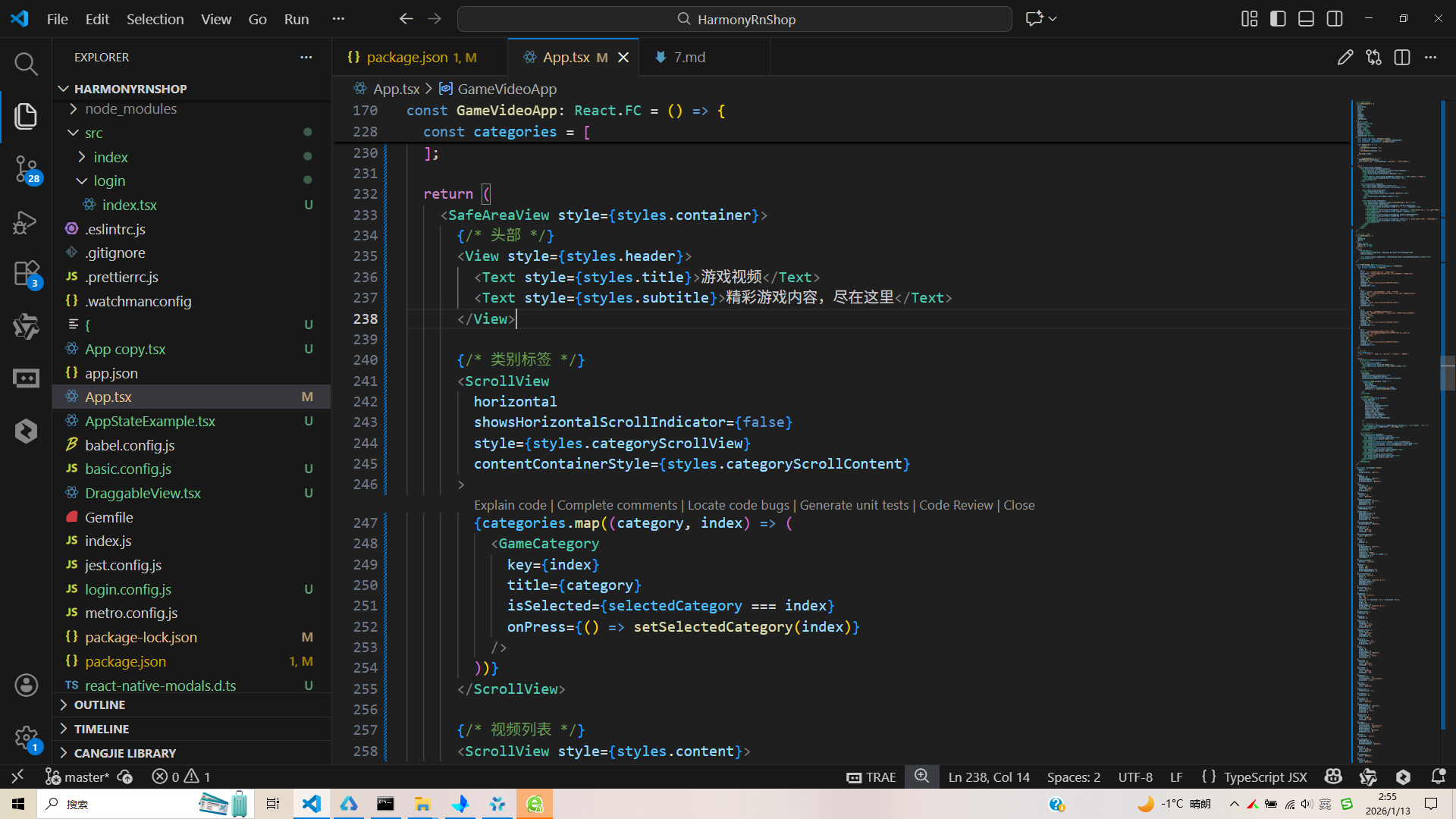Expand the node_modules folder
This screenshot has height=819, width=1456.
pyautogui.click(x=130, y=109)
